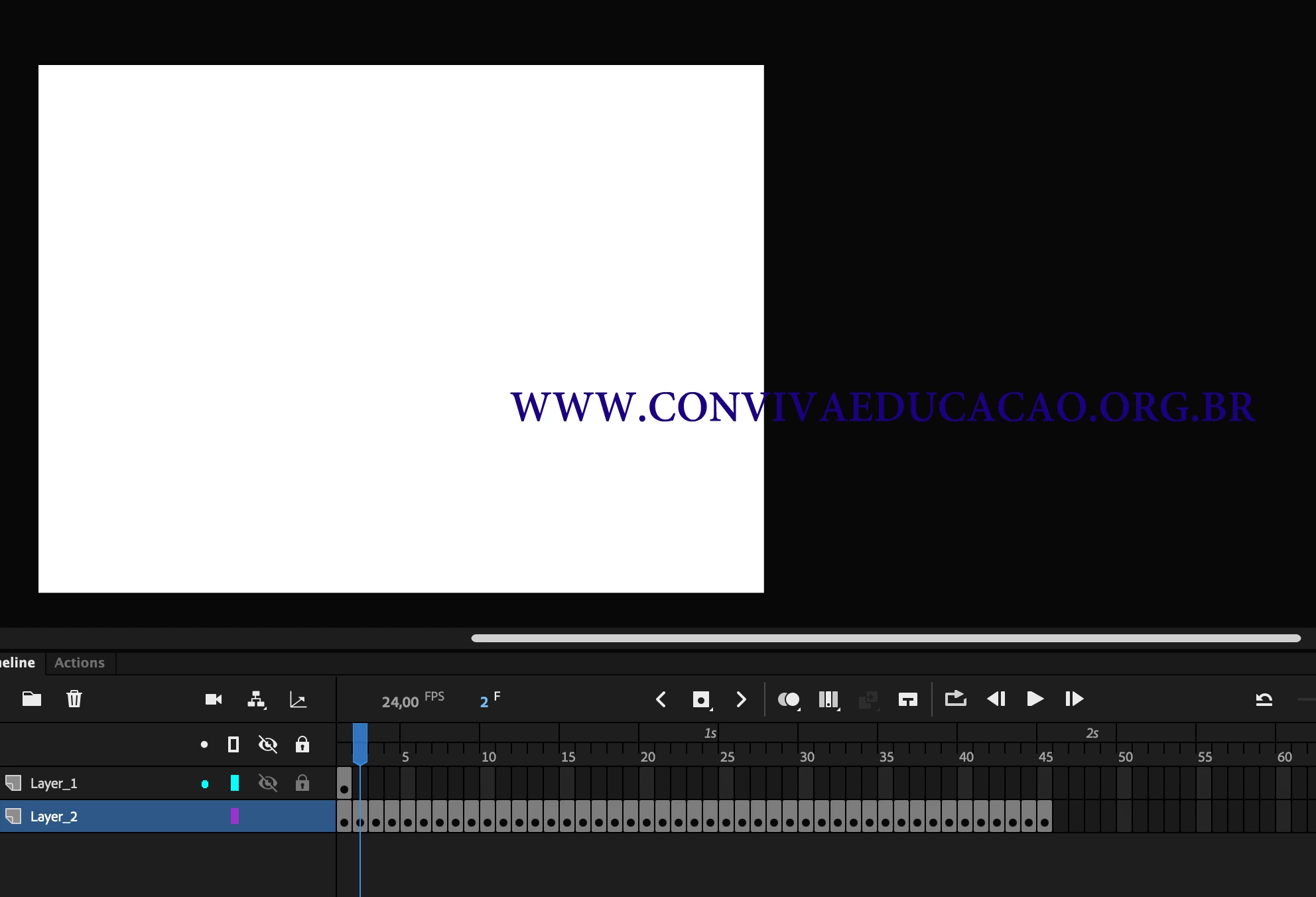
Task: Step back one frame
Action: [x=996, y=699]
